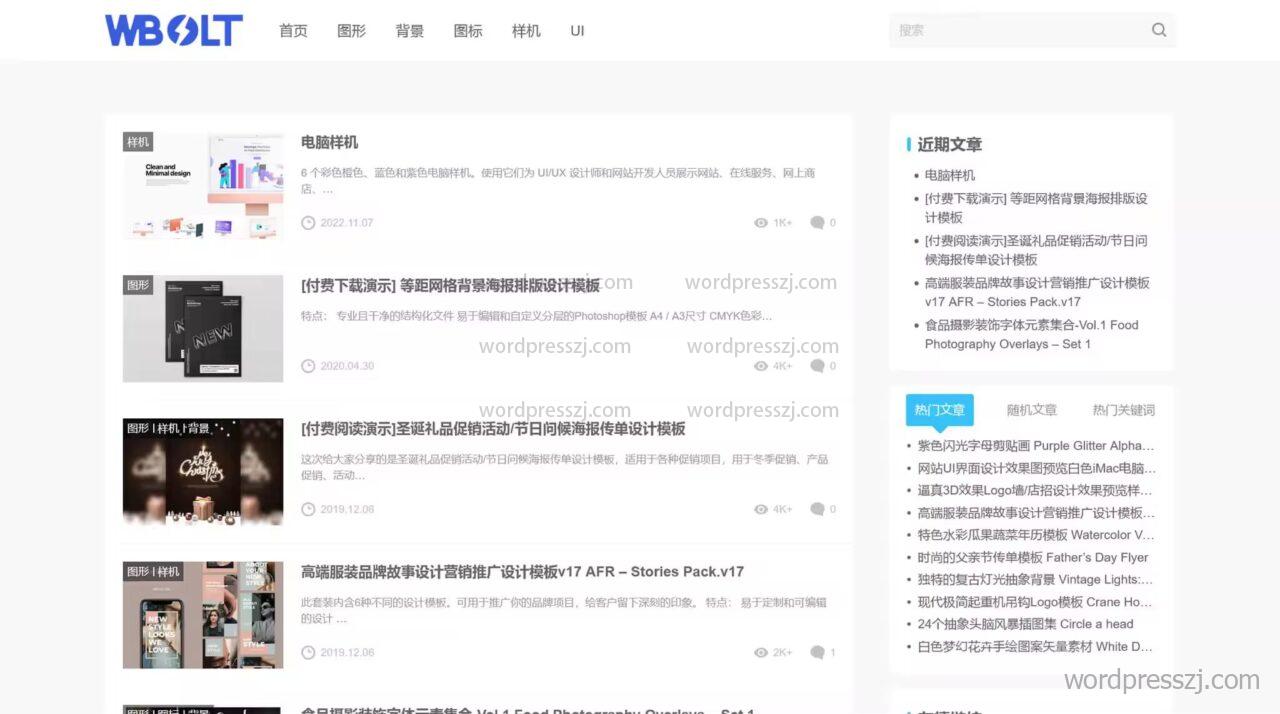Open sidebar recent link 等距网格背景海报排版设计模板

pyautogui.click(x=1036, y=208)
